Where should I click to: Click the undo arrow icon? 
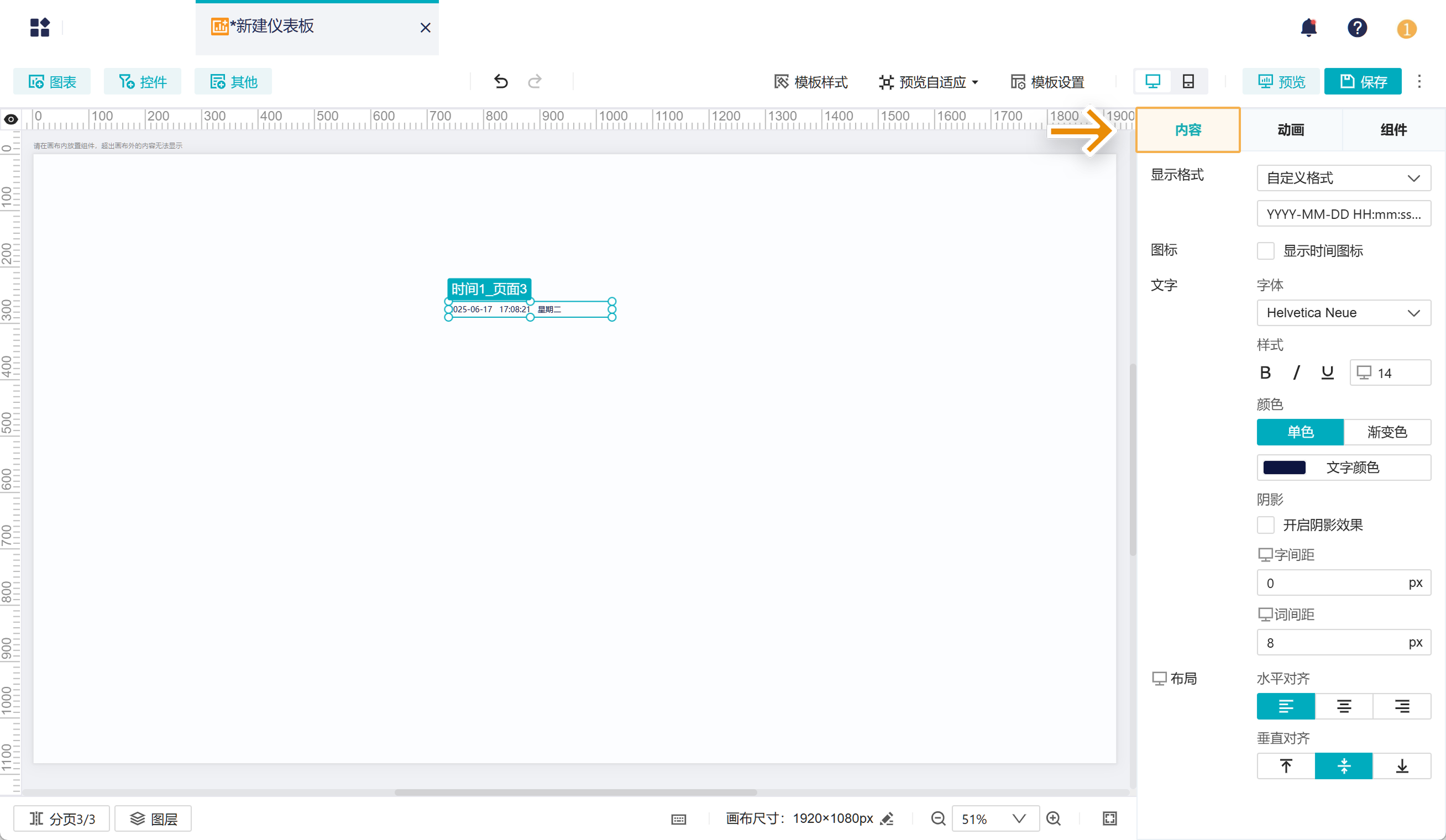500,81
